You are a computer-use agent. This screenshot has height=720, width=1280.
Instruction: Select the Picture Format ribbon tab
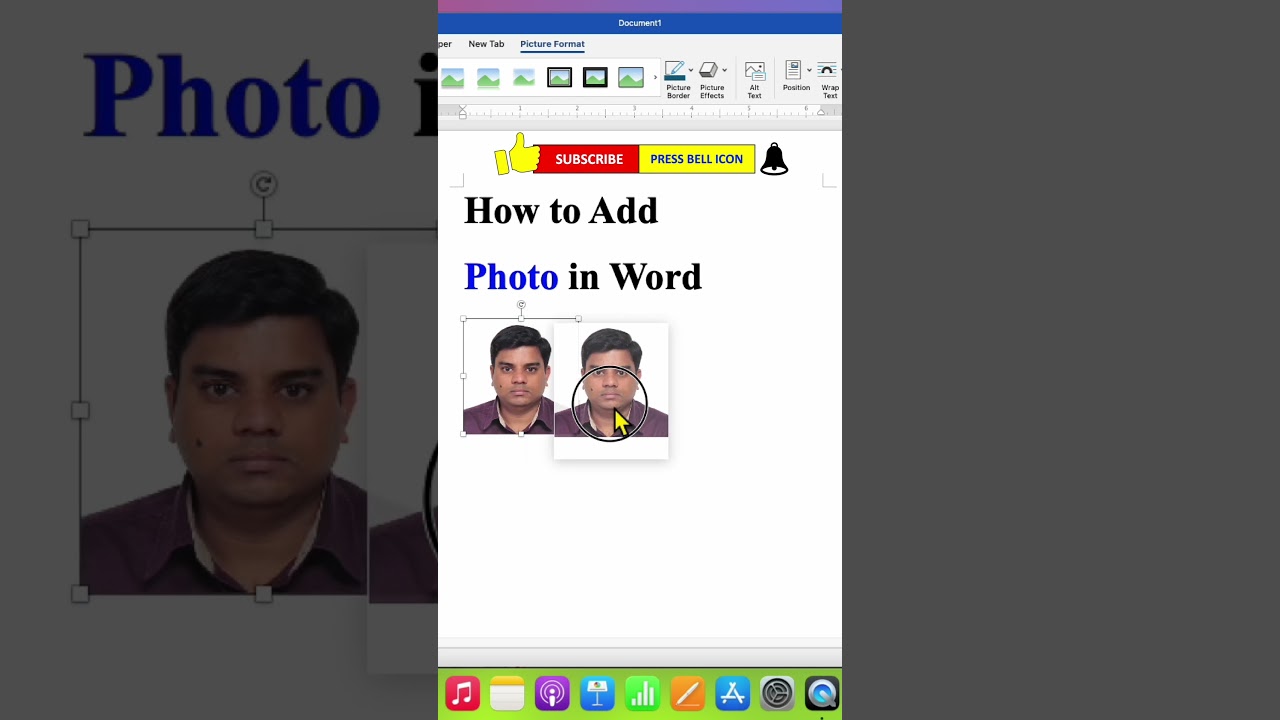(x=552, y=44)
